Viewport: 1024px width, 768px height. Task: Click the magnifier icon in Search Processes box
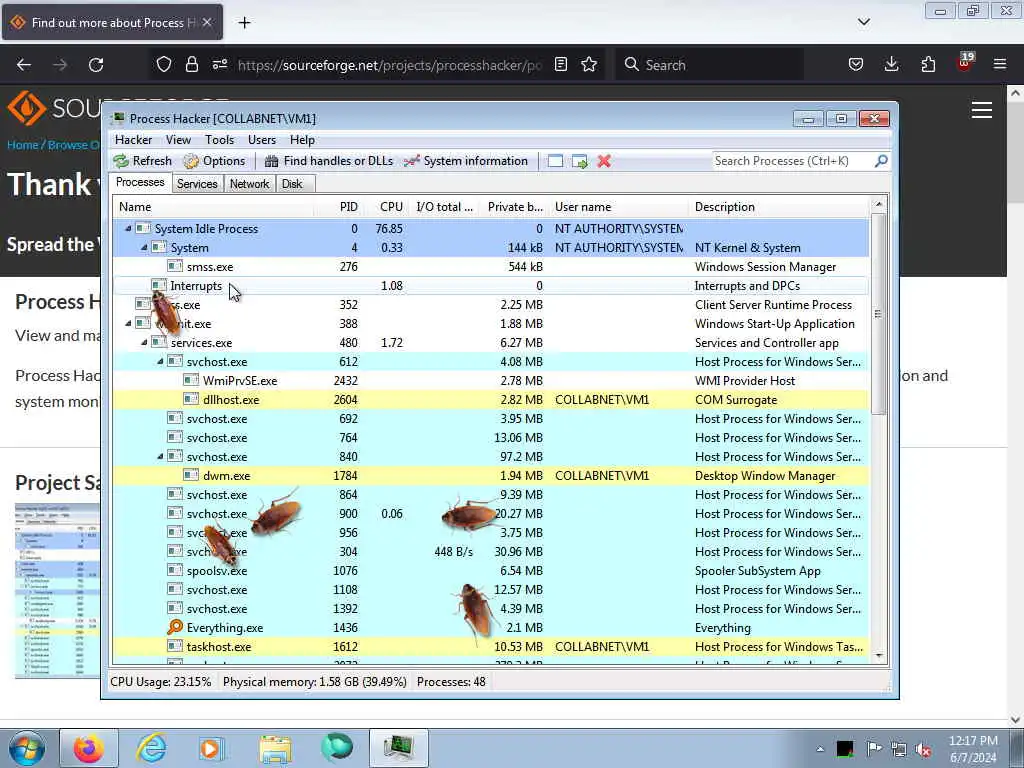881,161
